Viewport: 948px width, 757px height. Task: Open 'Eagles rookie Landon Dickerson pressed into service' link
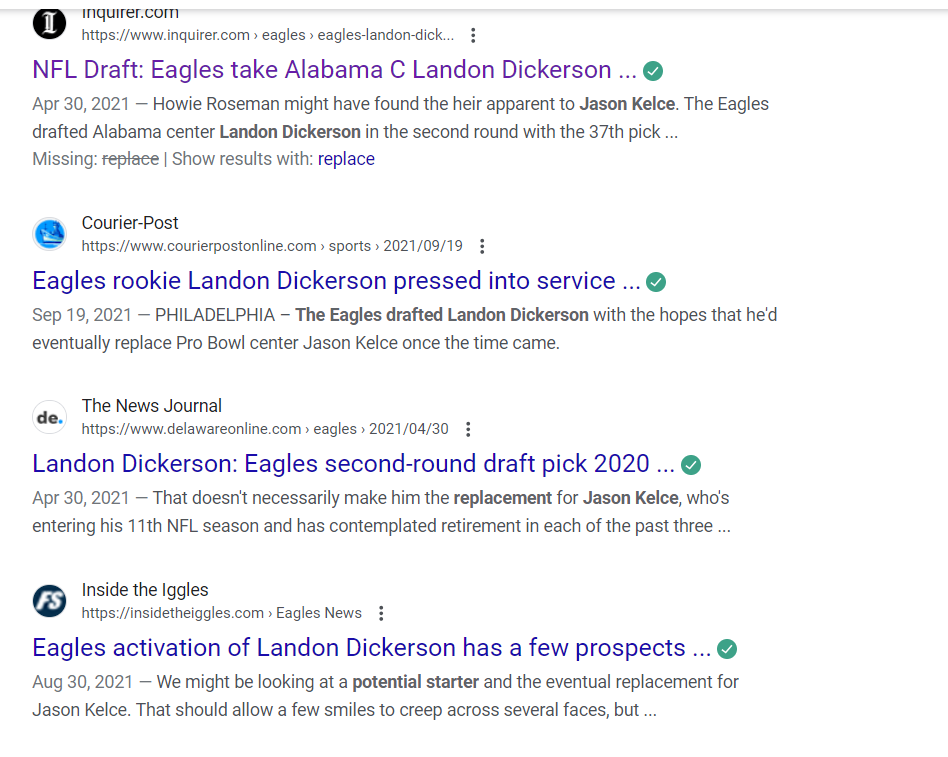coord(336,281)
